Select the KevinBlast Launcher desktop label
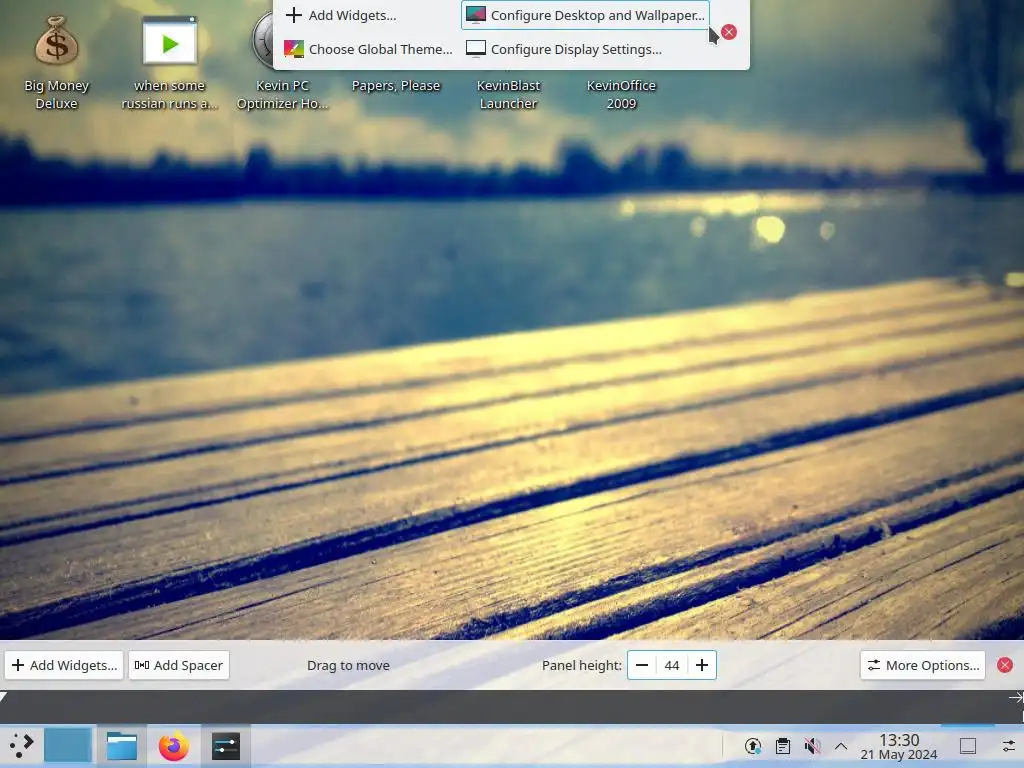Screen dimensions: 1024x768 tap(509, 94)
